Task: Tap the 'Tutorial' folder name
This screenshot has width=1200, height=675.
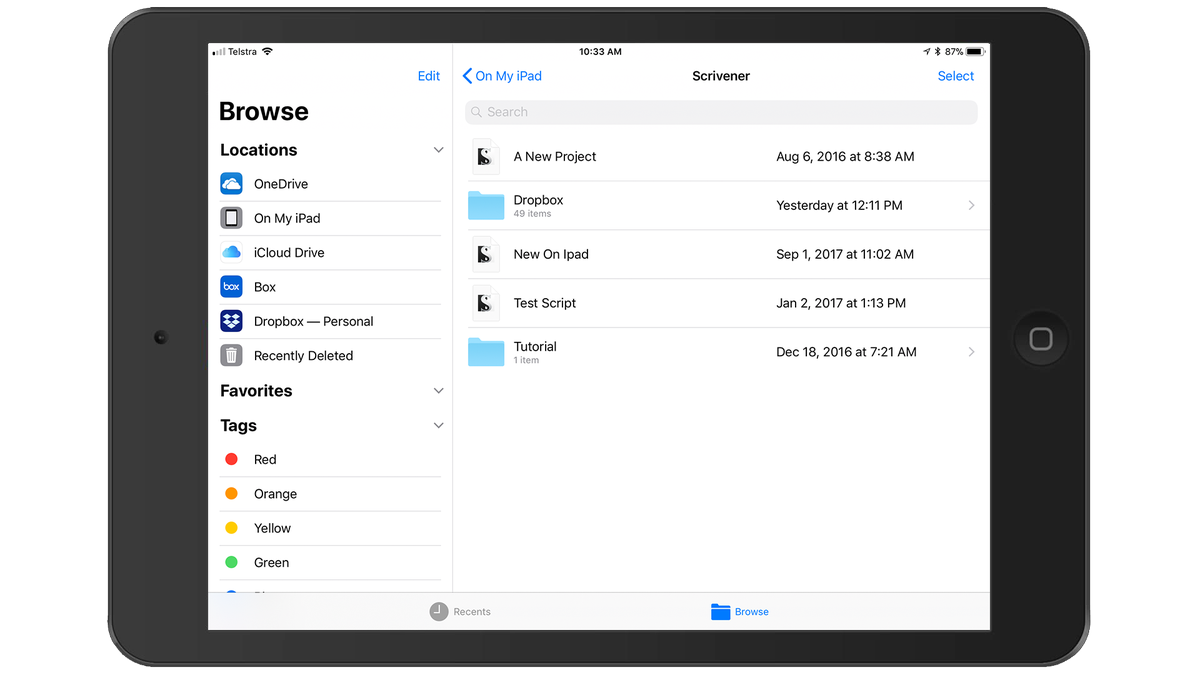Action: [x=535, y=347]
